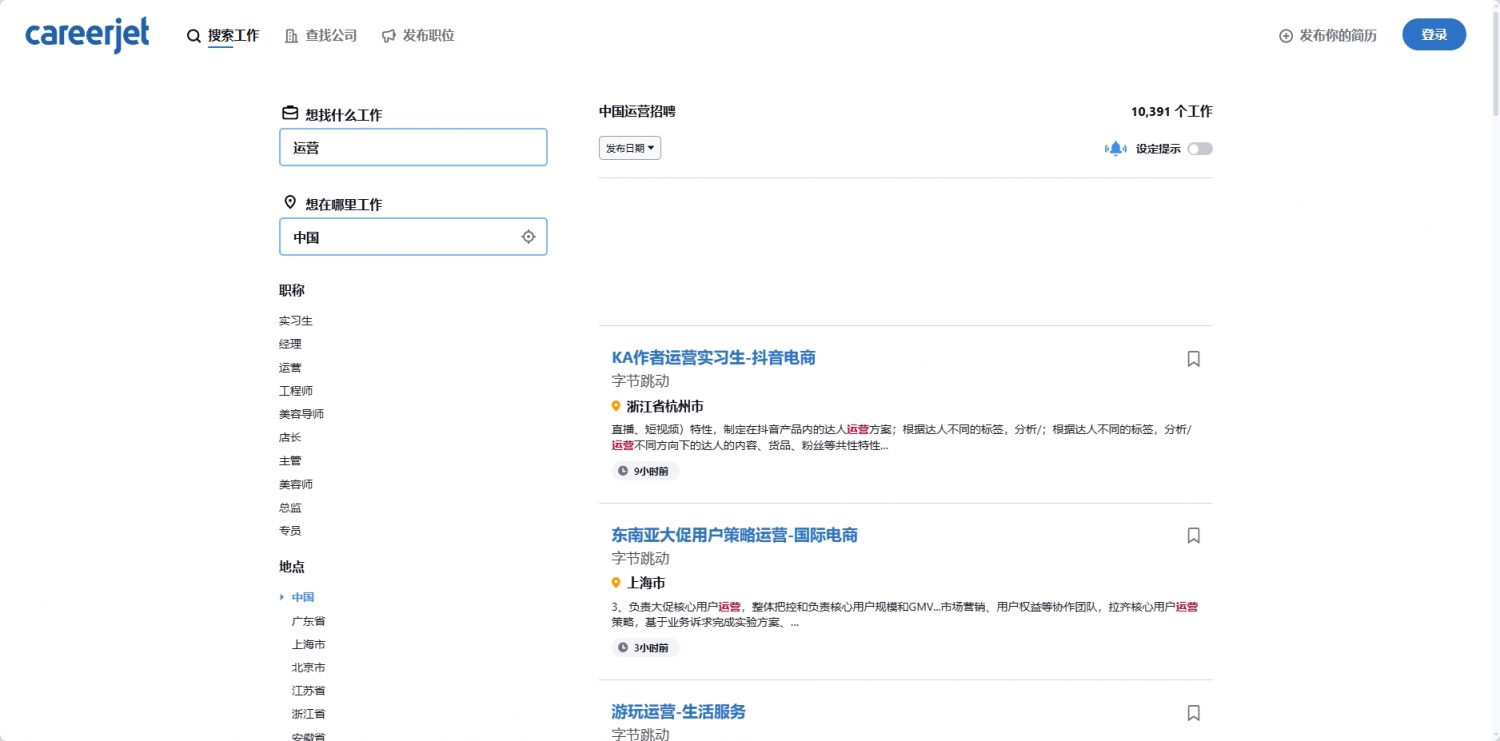Filter by job title 主管
The width and height of the screenshot is (1500, 741).
click(x=290, y=461)
